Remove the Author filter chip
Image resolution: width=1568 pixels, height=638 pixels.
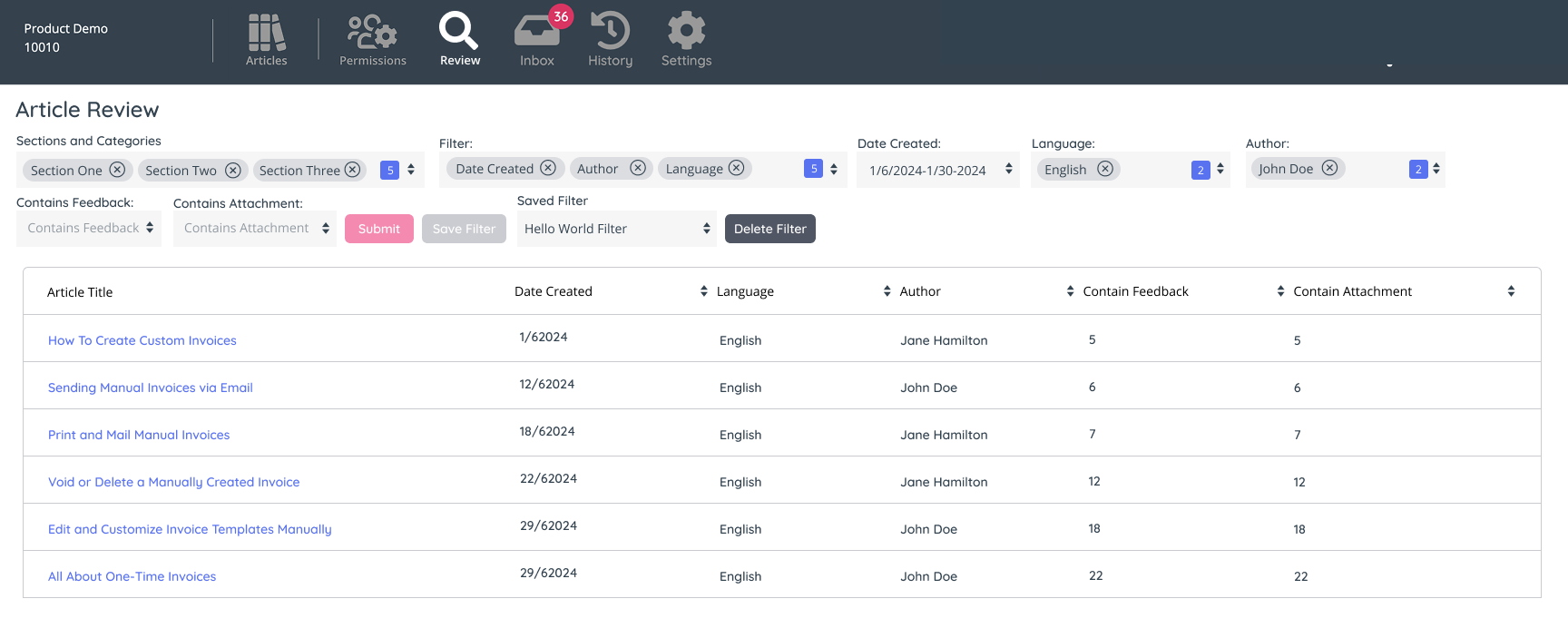(638, 168)
